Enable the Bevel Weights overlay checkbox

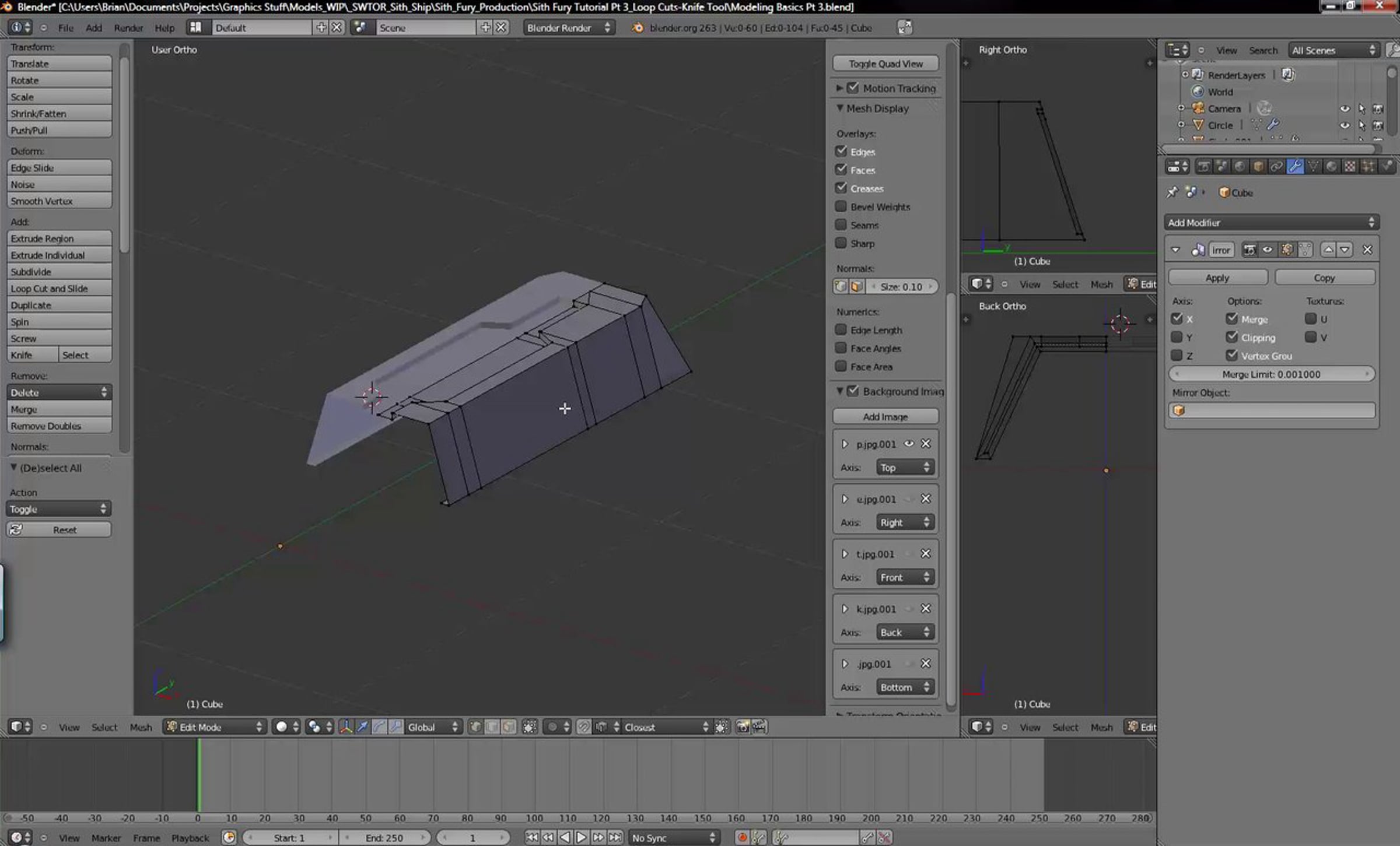point(841,206)
